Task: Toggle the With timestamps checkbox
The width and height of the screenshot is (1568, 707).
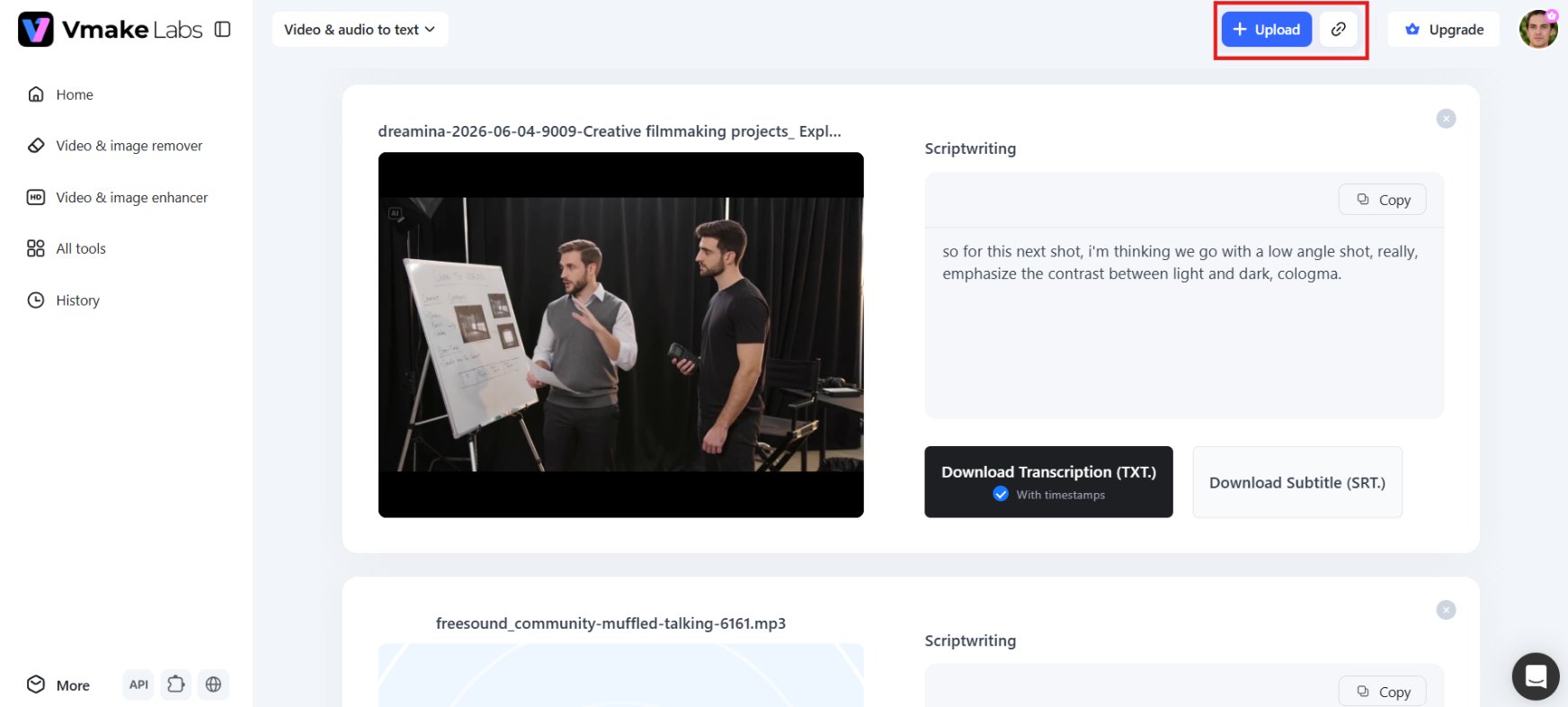Action: pyautogui.click(x=1001, y=494)
